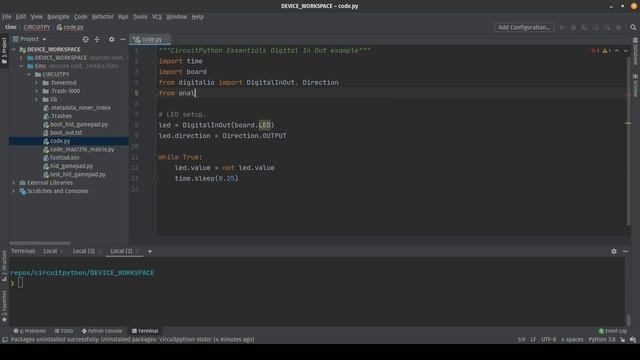Open the Project vertical sidebar tab
The image size is (640, 360).
point(4,51)
